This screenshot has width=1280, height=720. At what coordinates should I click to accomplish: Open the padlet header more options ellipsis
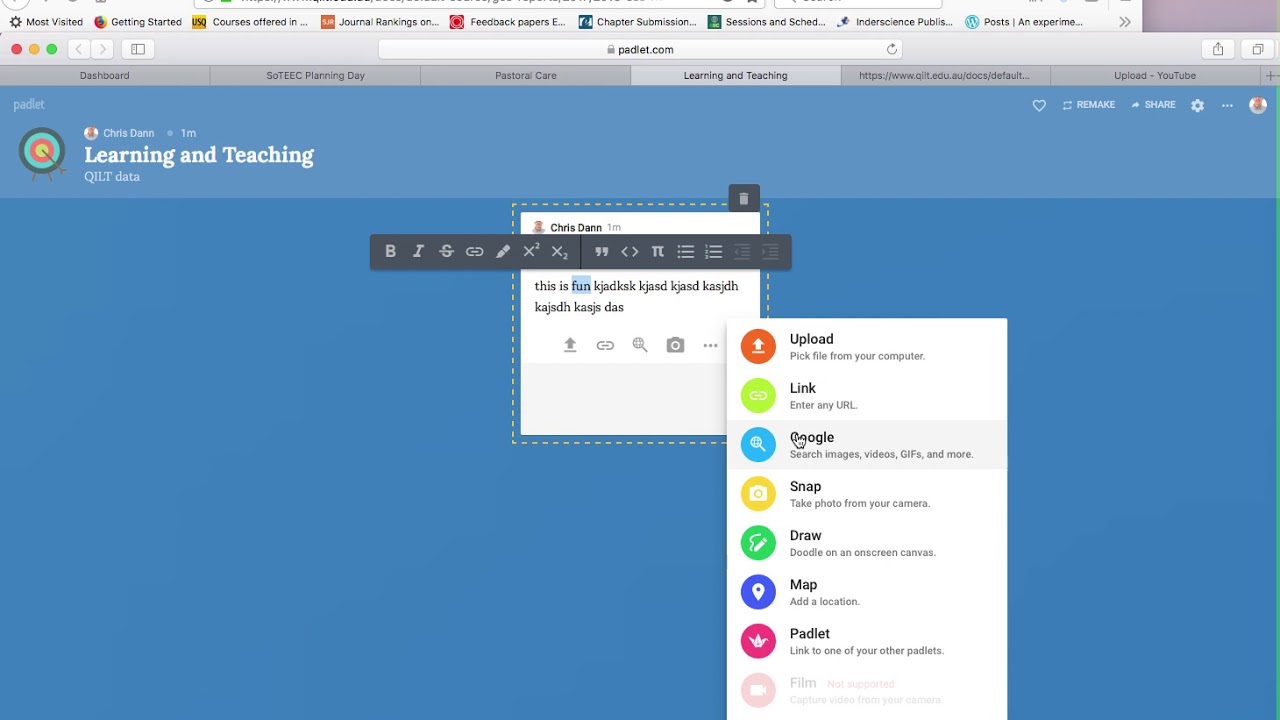pos(1227,105)
